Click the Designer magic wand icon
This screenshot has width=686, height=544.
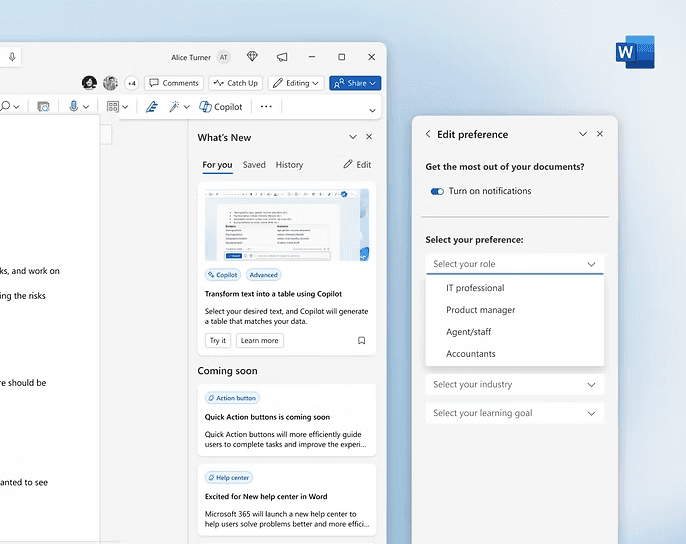point(174,106)
